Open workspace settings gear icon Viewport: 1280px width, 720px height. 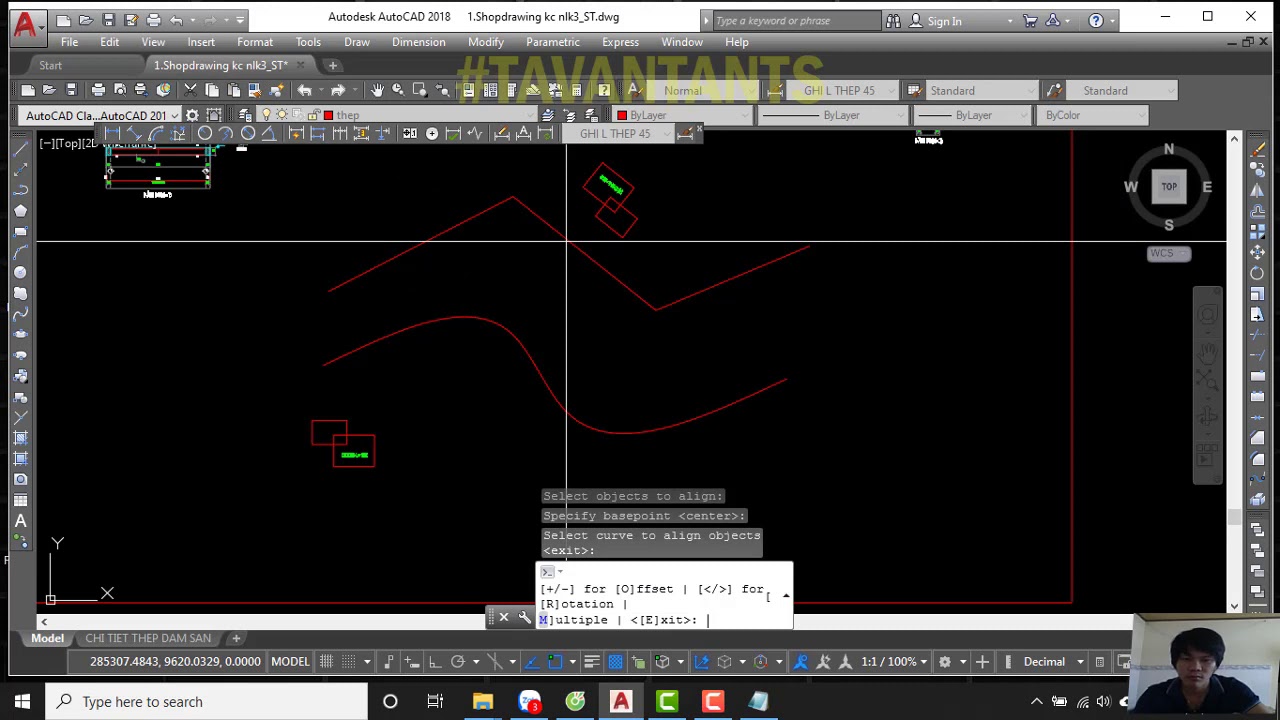[192, 115]
